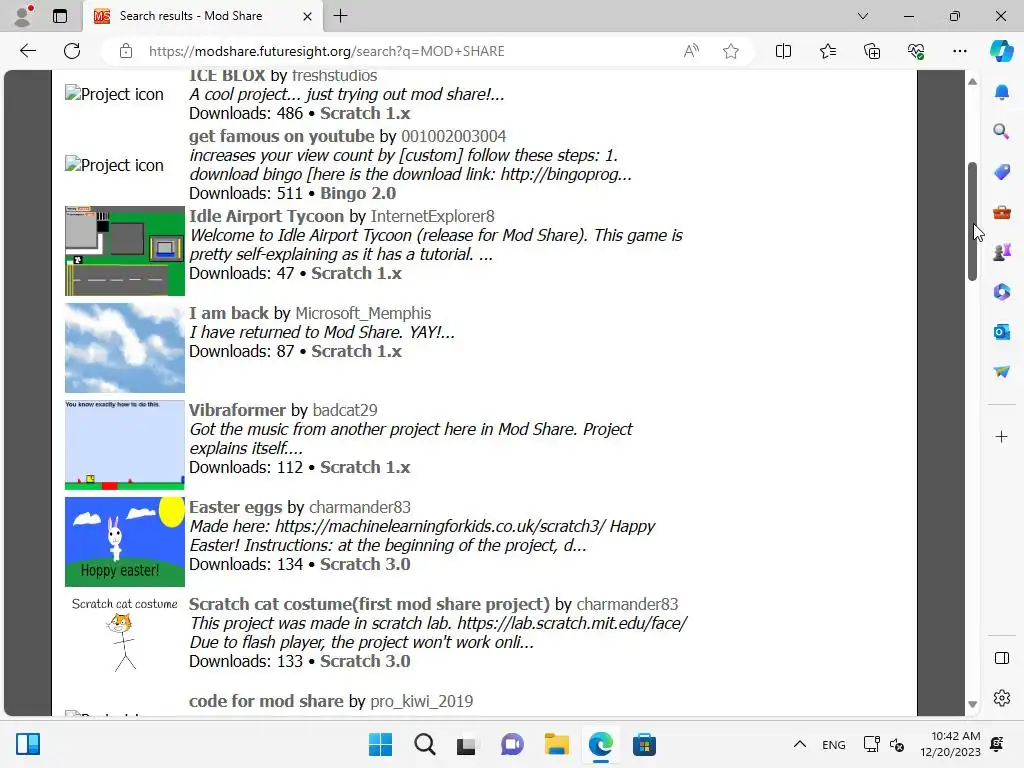This screenshot has width=1024, height=768.
Task: Open sidebar Games chess icon
Action: [x=1001, y=252]
